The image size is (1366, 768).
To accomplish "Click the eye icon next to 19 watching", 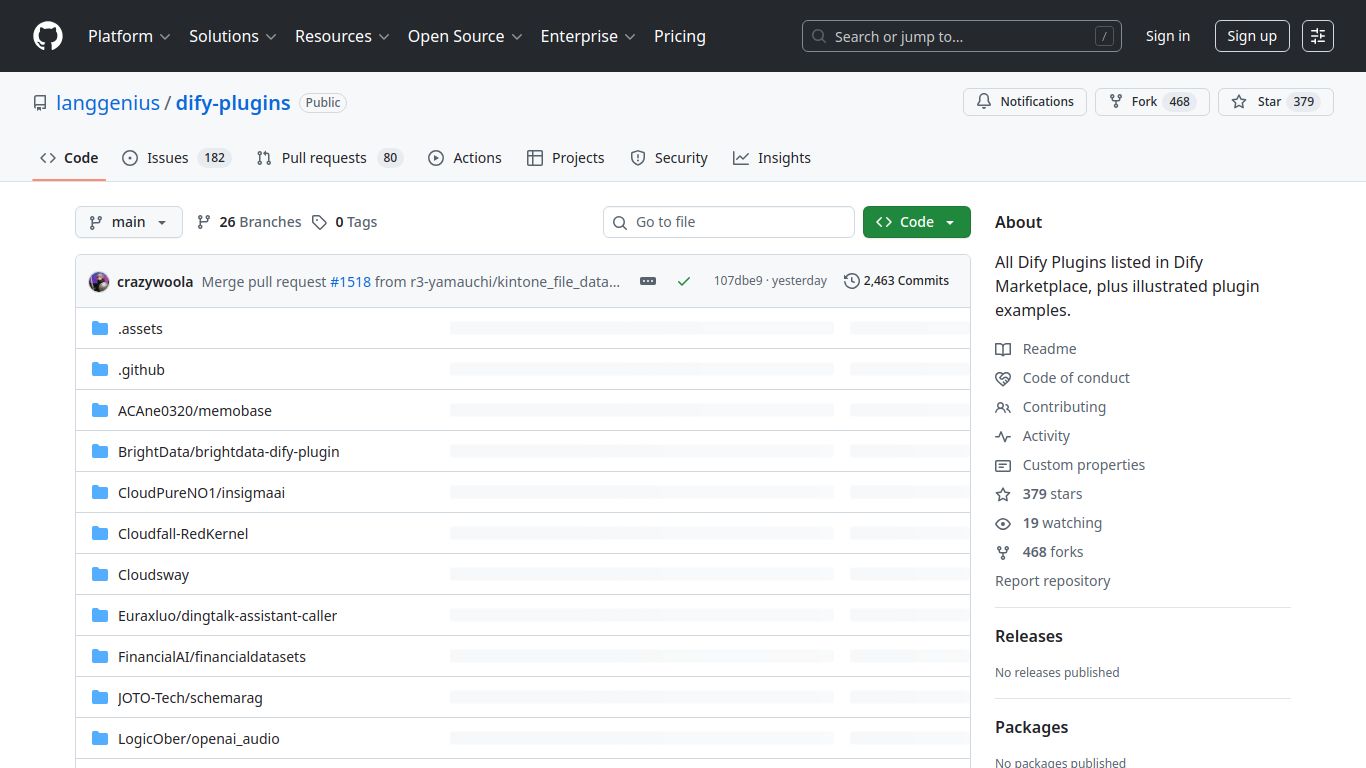I will (1003, 523).
